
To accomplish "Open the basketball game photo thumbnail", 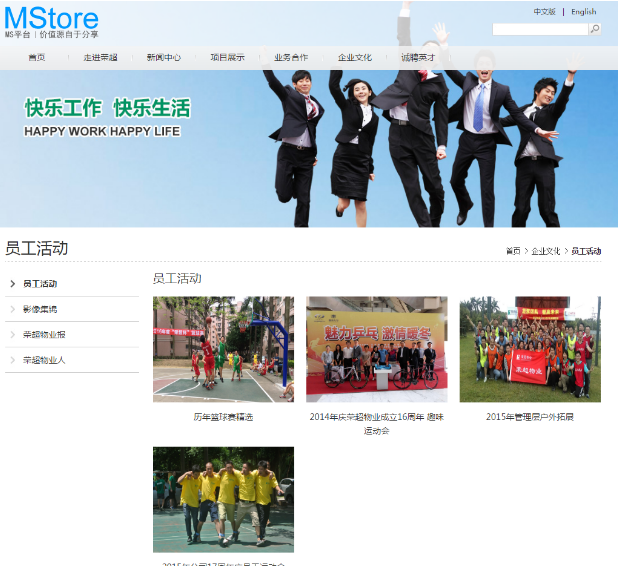I will pos(223,349).
